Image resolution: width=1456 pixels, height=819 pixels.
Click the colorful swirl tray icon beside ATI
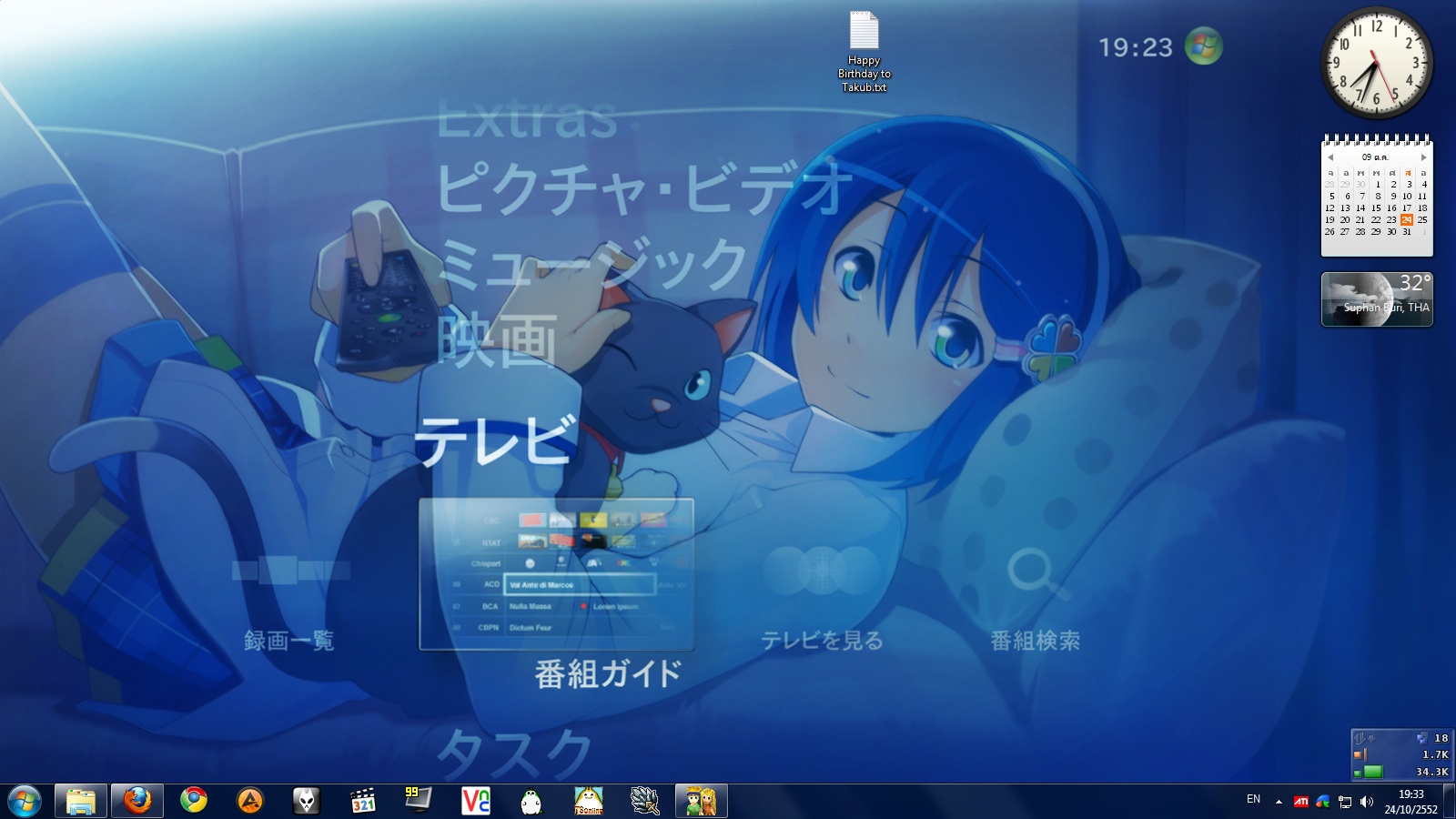(1323, 802)
